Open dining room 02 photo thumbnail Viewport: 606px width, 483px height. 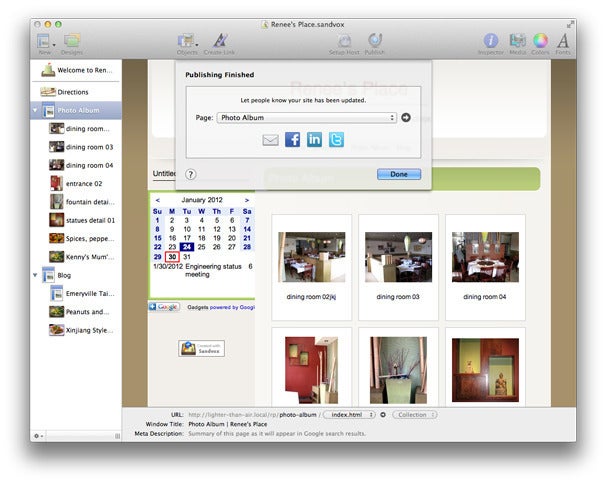click(312, 257)
